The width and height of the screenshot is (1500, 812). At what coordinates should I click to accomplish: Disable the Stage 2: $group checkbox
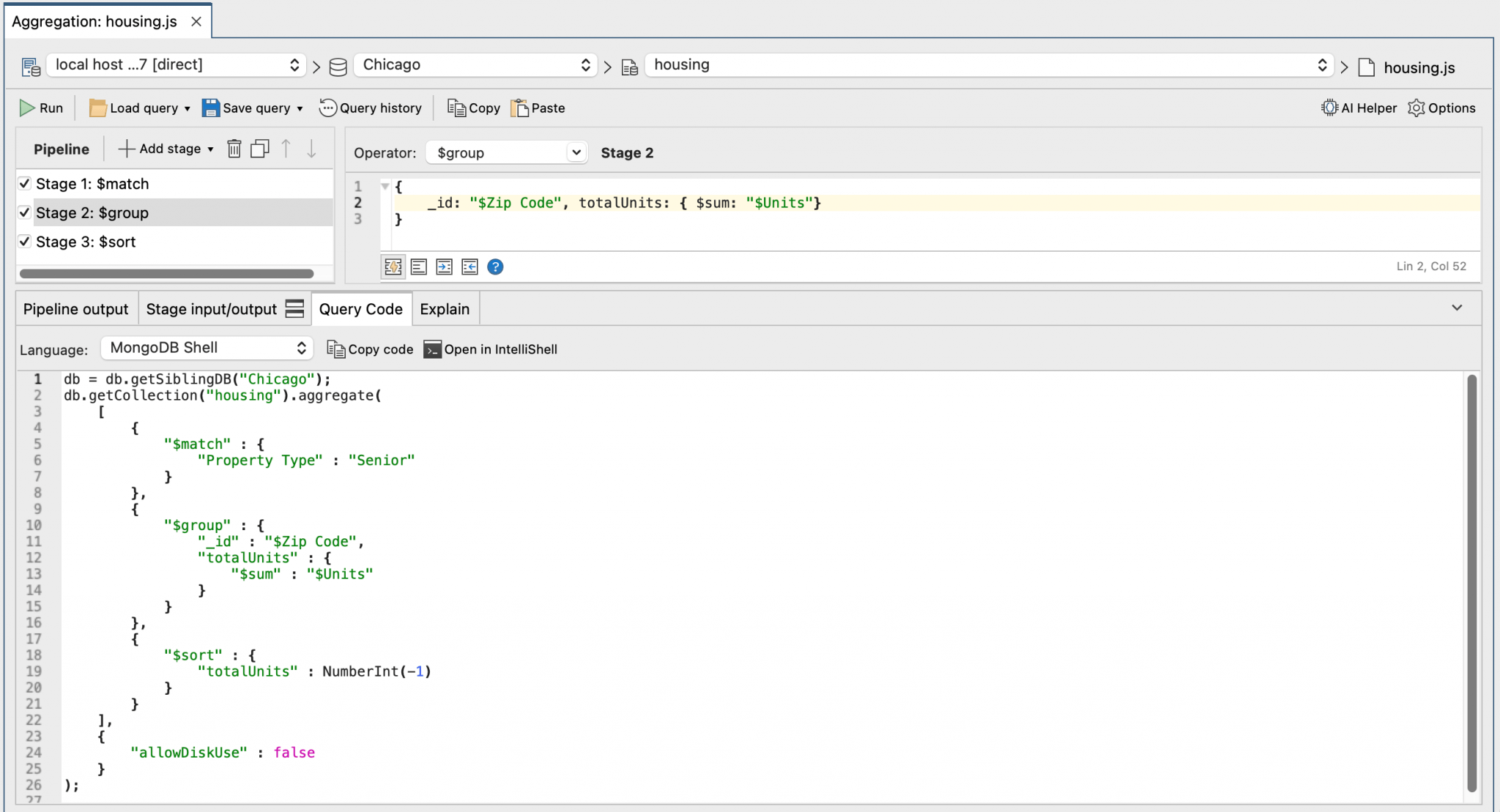click(x=25, y=213)
